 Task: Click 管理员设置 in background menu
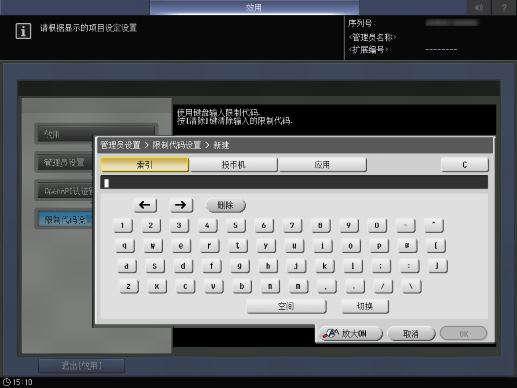click(x=65, y=163)
